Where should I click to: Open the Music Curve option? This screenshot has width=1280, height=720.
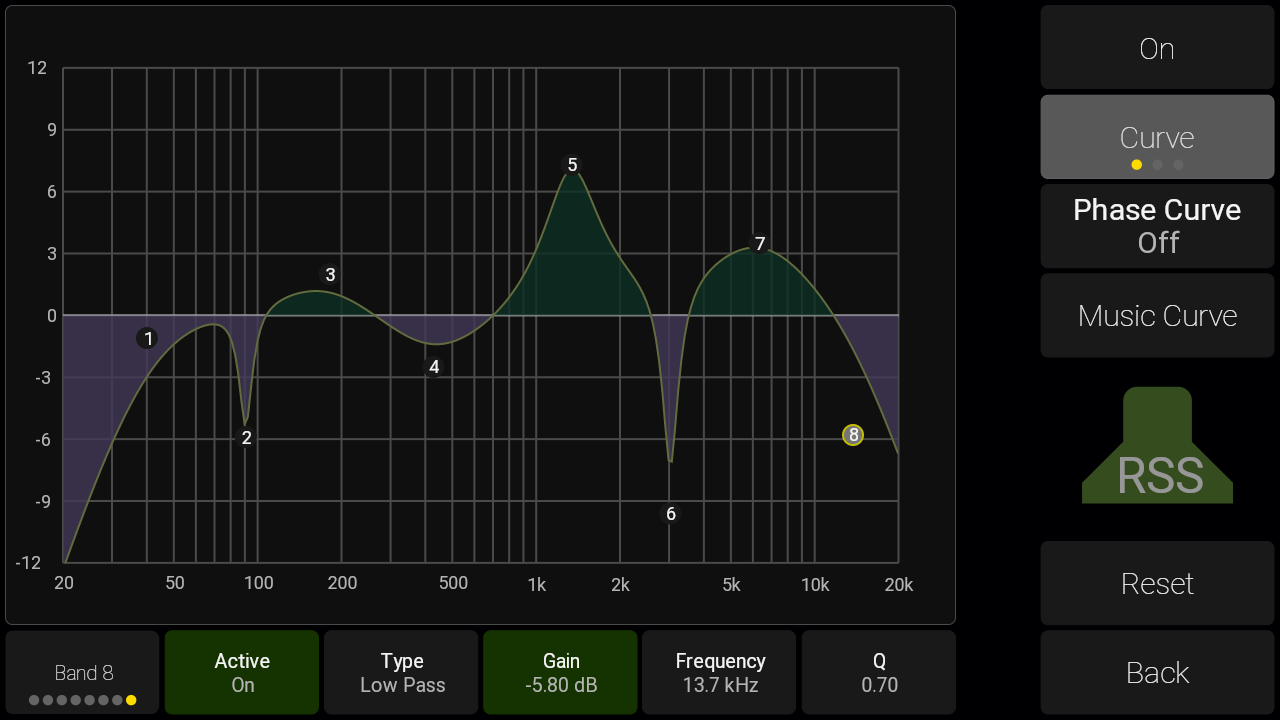coord(1157,316)
